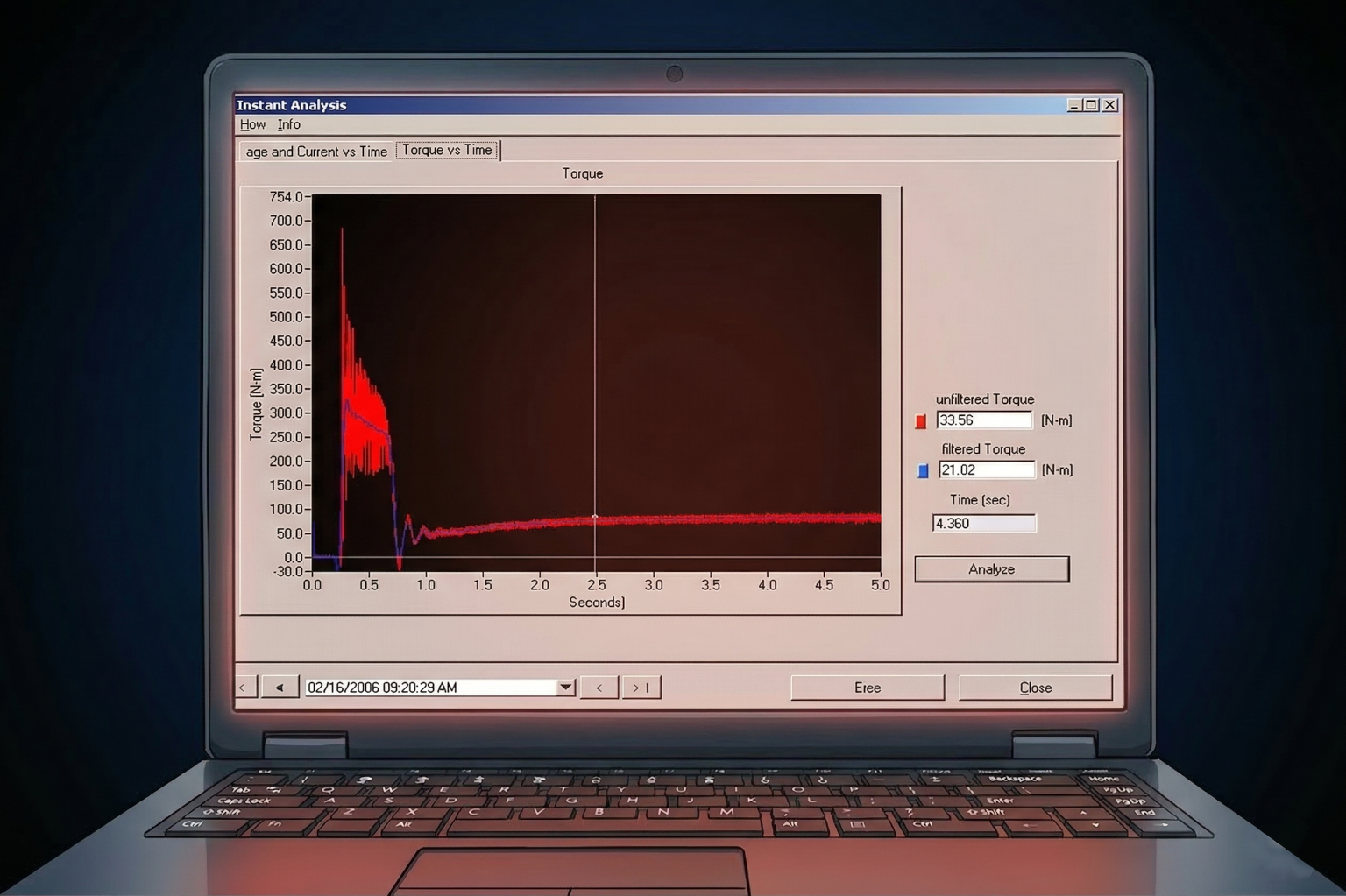This screenshot has height=896, width=1346.
Task: Click the partially hidden first-record arrow button
Action: tap(244, 688)
